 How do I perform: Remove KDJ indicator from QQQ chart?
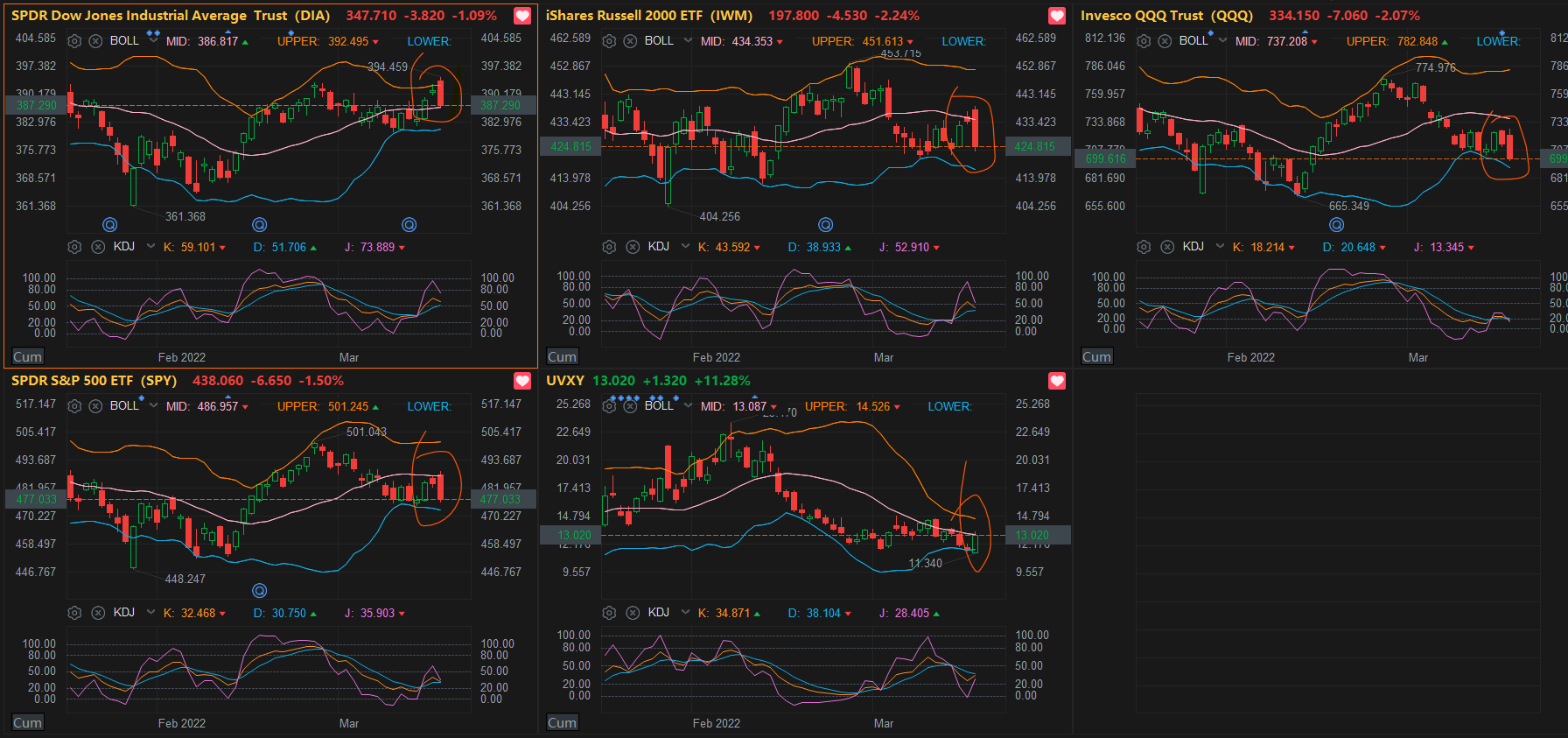tap(1168, 247)
